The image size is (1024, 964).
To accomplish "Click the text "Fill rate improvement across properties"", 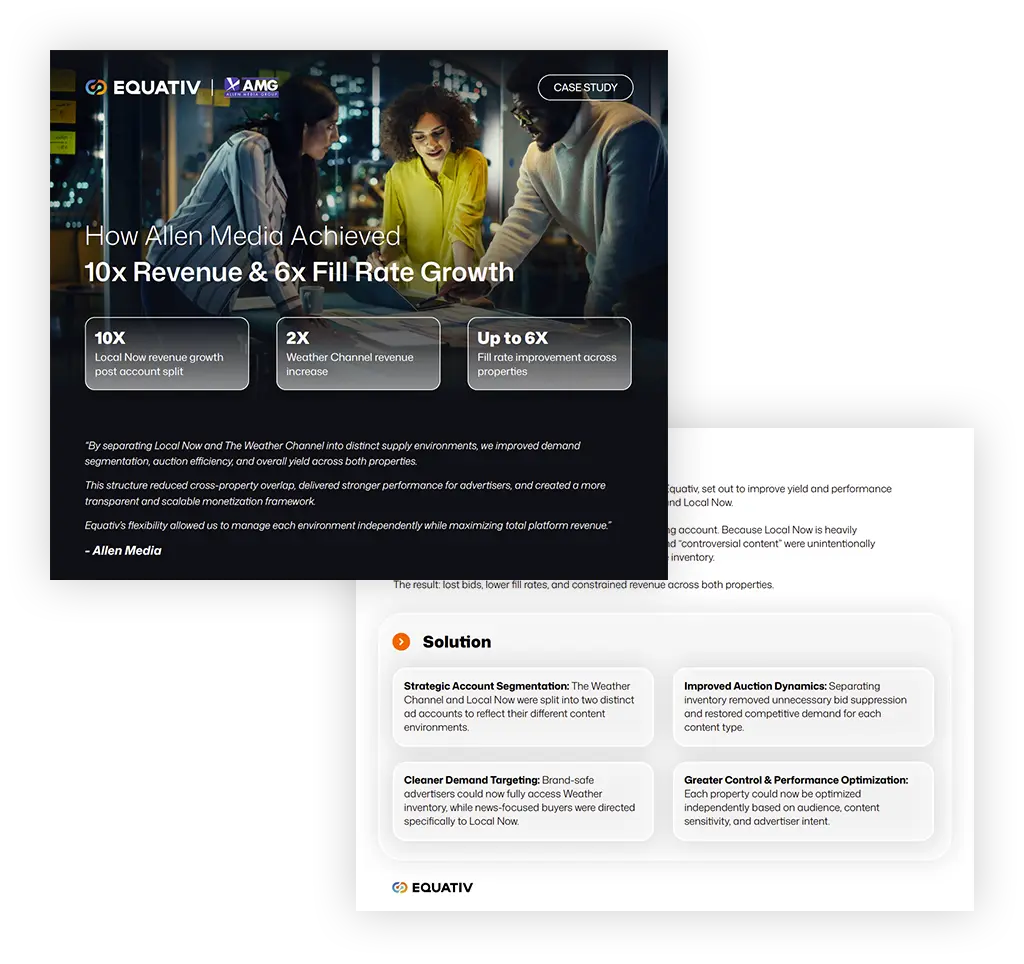I will [547, 364].
